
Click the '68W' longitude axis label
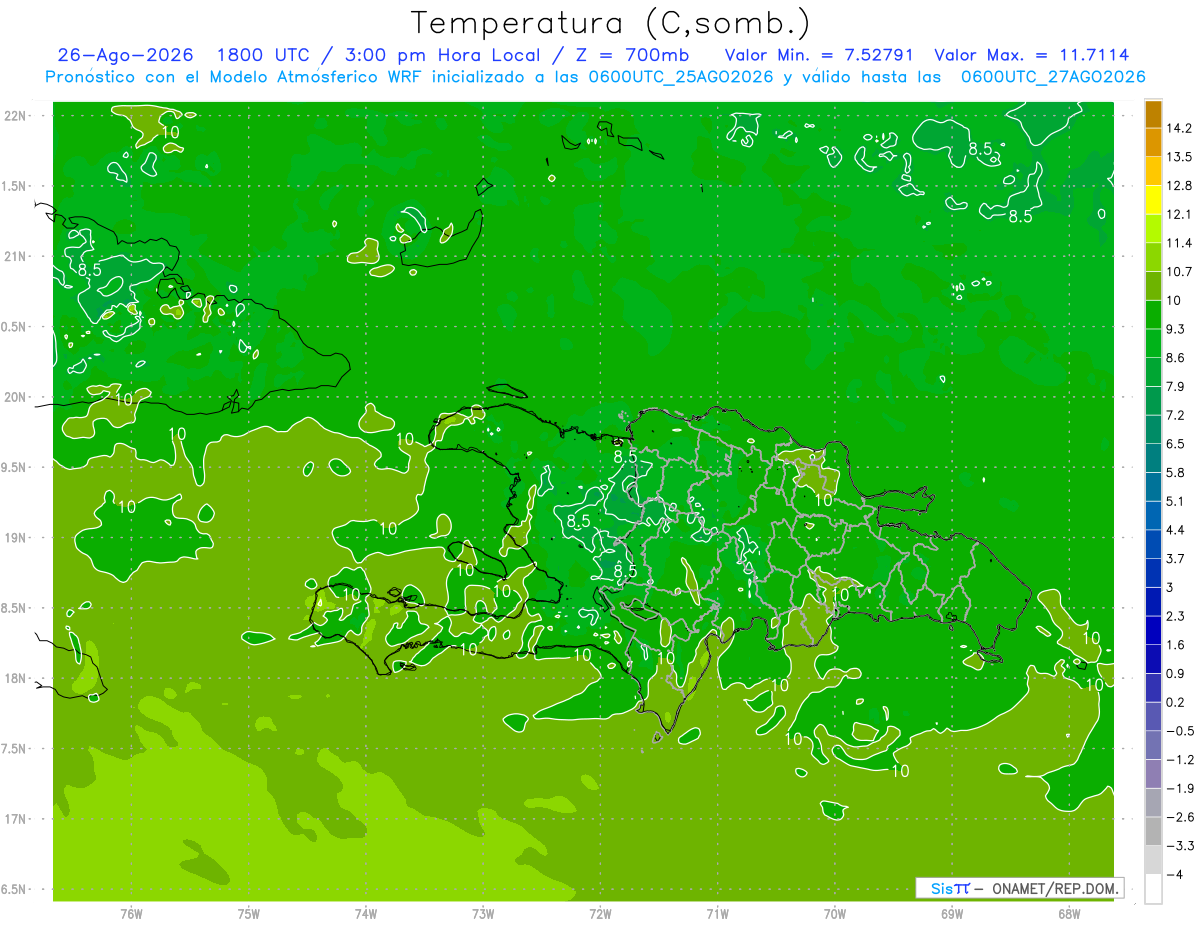click(x=1069, y=913)
